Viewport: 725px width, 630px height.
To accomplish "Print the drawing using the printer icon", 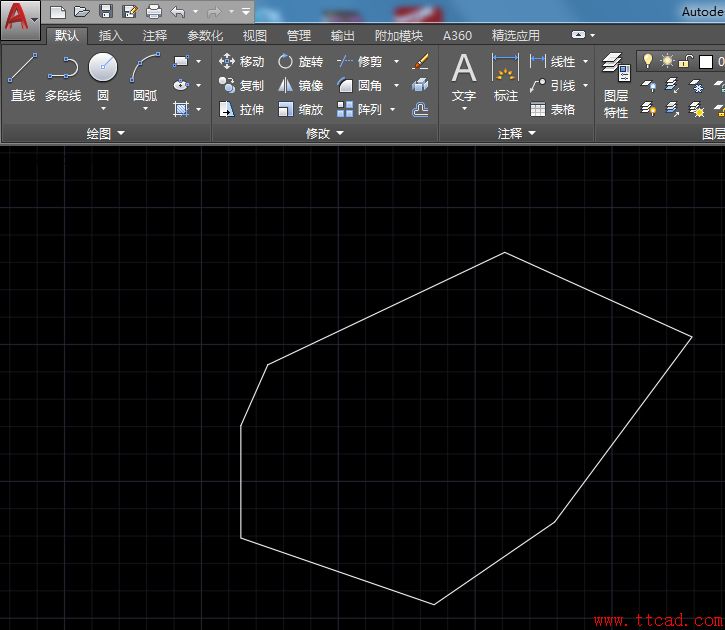I will coord(154,12).
